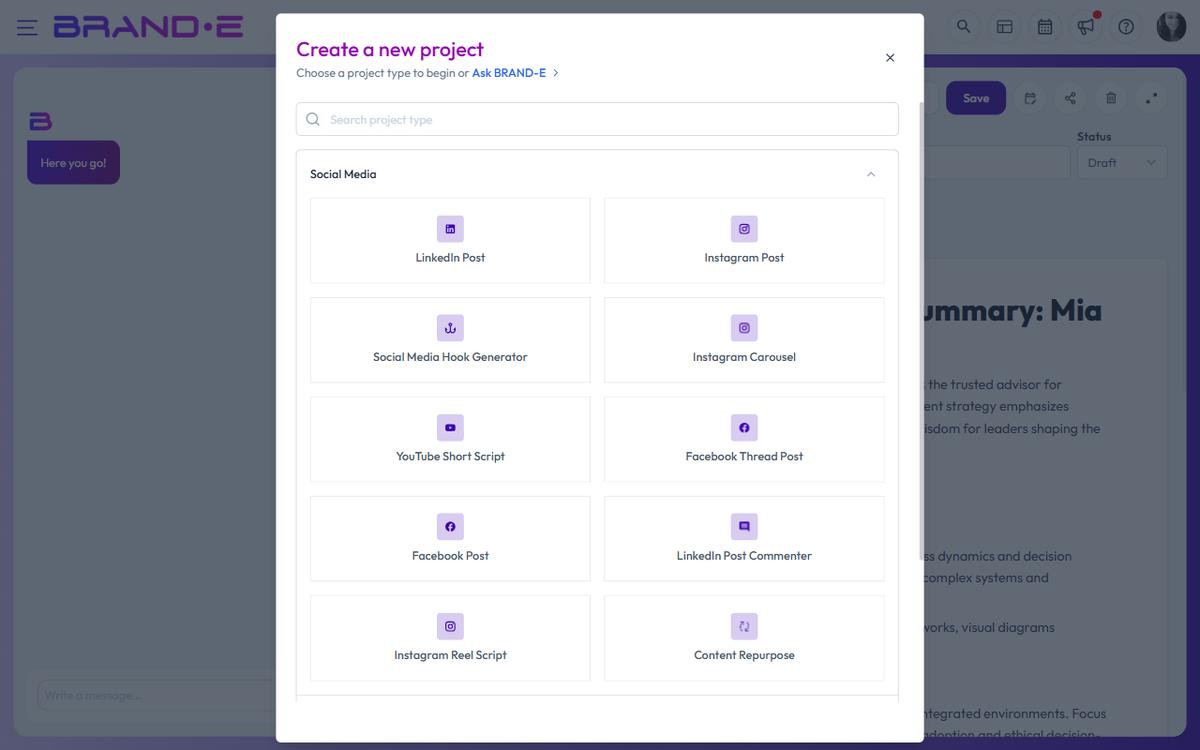Screen dimensions: 1200x750
Task: Click the trash delete icon
Action: (1111, 98)
